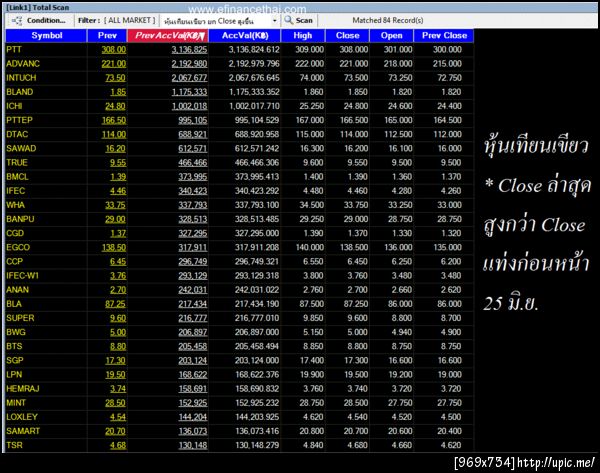Select the TSR symbol
Viewport: 600px width, 473px height.
[14, 446]
